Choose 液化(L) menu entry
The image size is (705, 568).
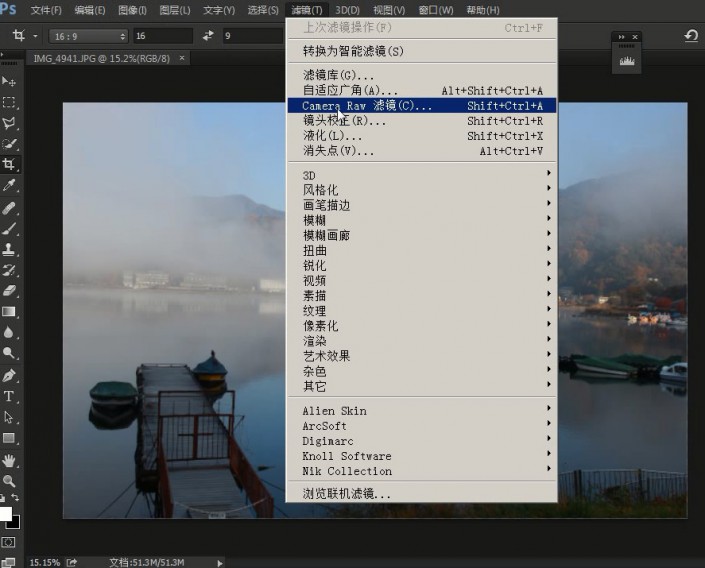click(x=422, y=136)
